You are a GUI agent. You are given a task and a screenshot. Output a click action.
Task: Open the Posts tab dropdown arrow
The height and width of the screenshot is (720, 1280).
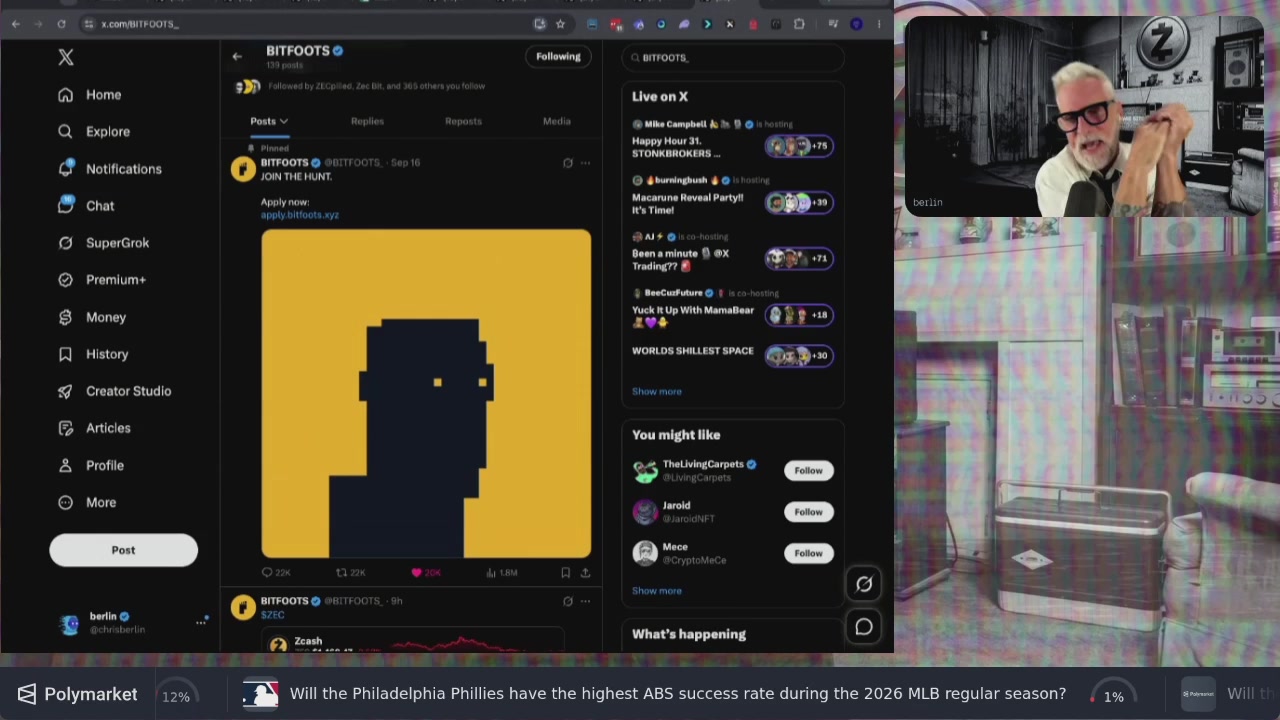(x=284, y=122)
